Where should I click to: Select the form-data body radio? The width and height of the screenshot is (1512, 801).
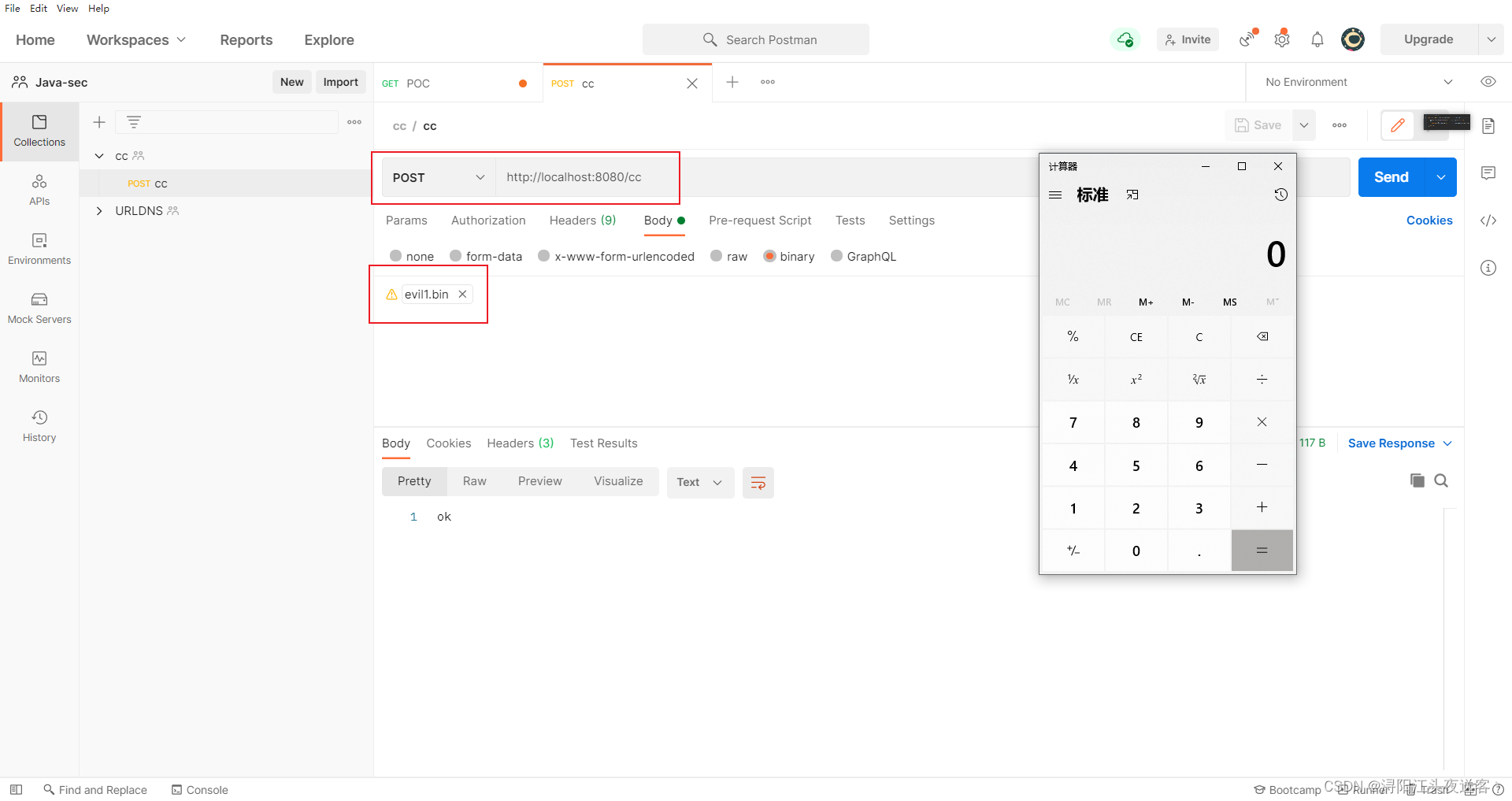coord(456,256)
